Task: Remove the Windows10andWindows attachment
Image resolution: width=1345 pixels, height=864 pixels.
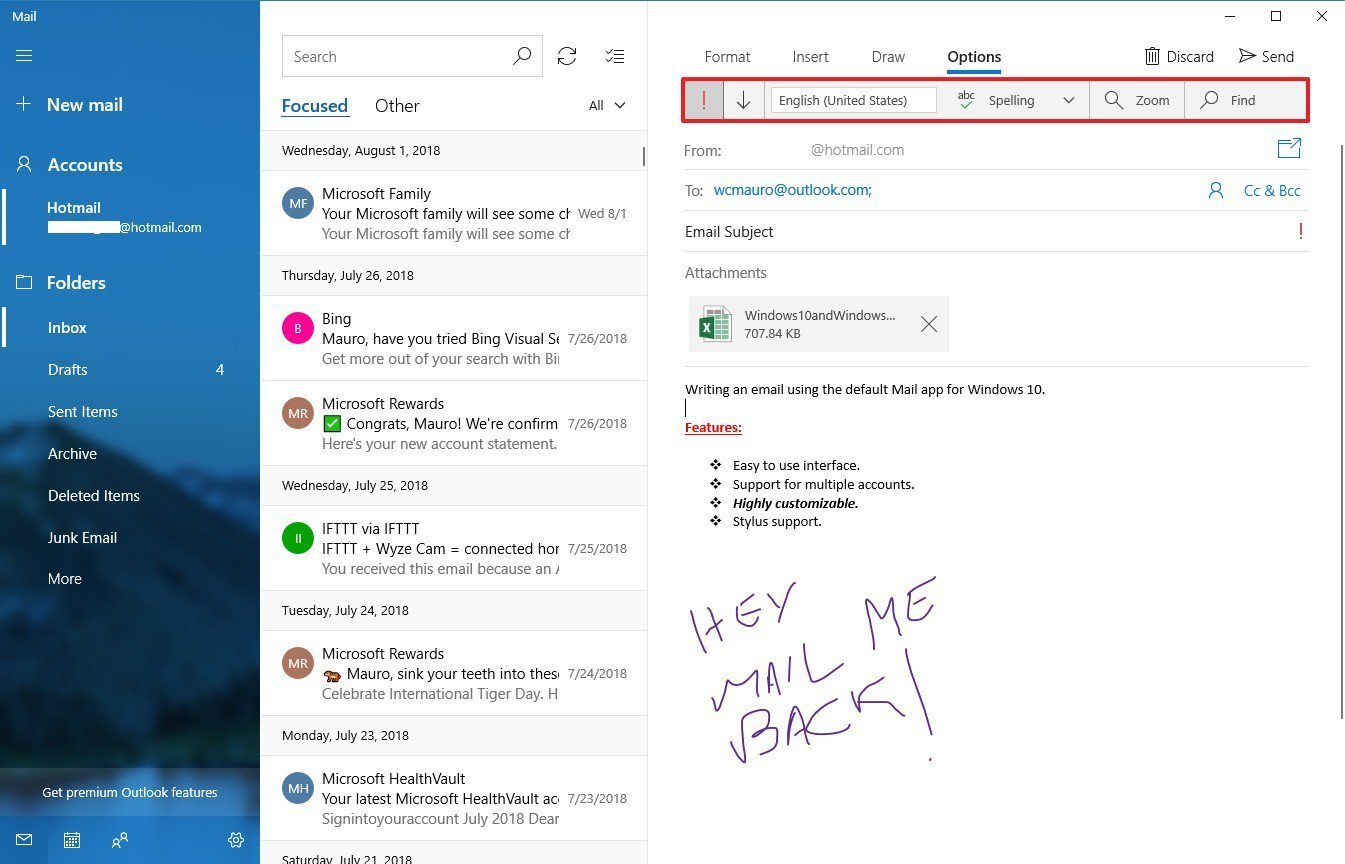Action: click(x=928, y=323)
